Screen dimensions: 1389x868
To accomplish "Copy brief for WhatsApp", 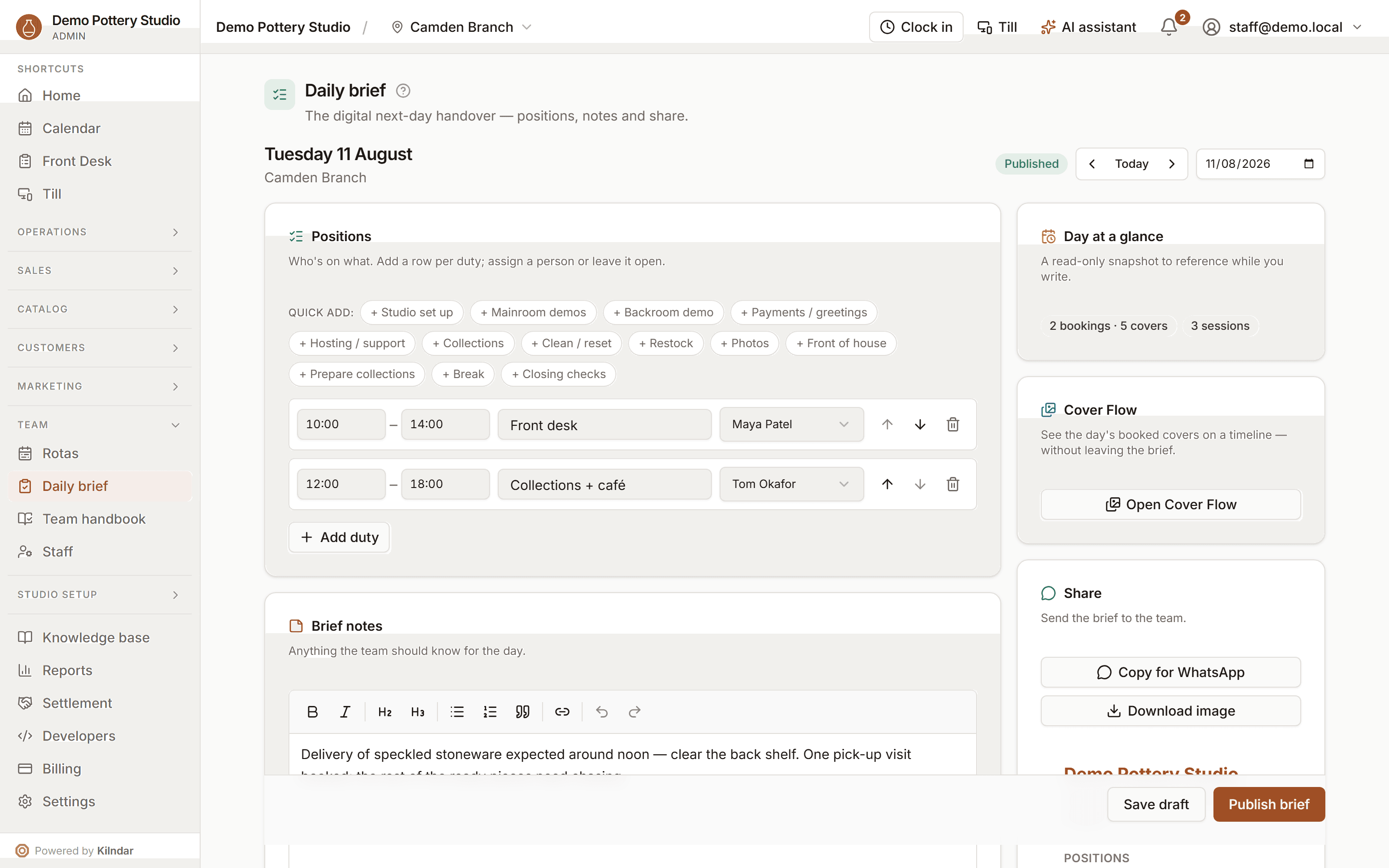I will tap(1171, 672).
